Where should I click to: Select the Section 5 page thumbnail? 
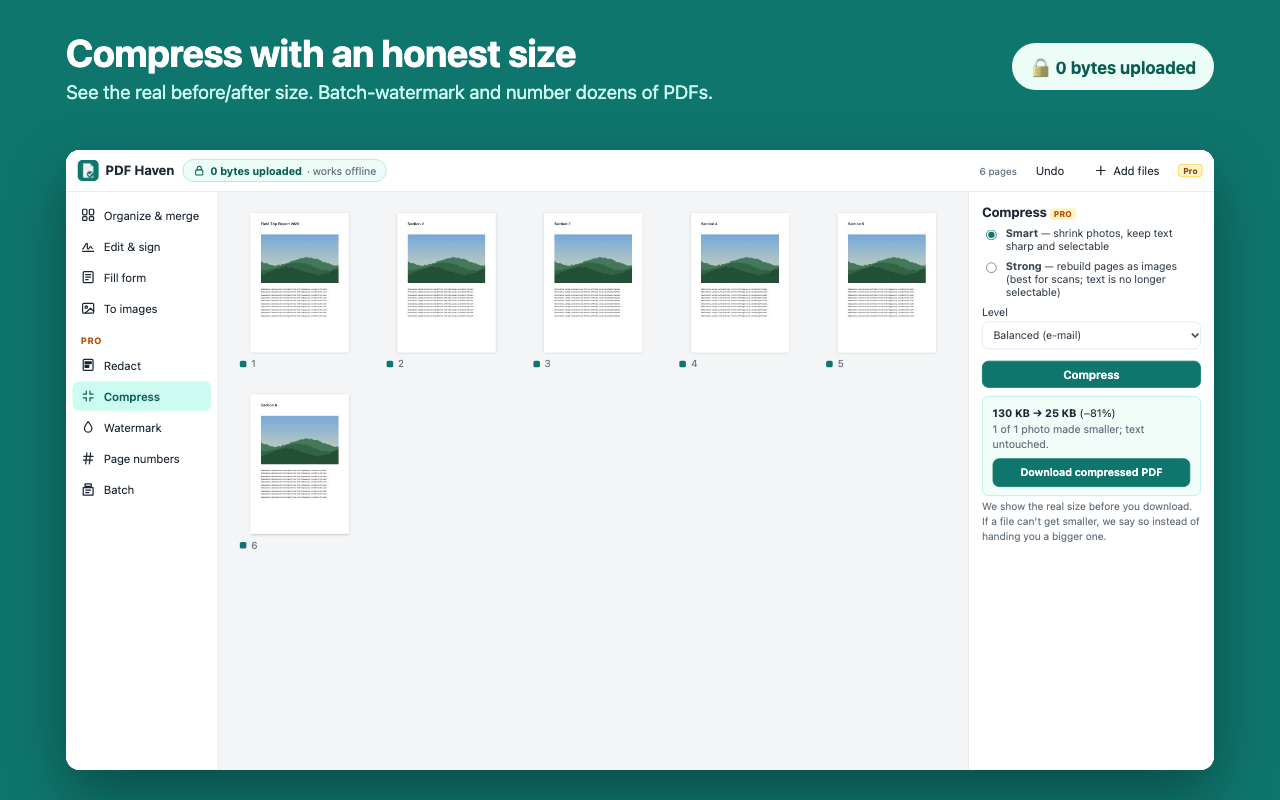point(887,283)
